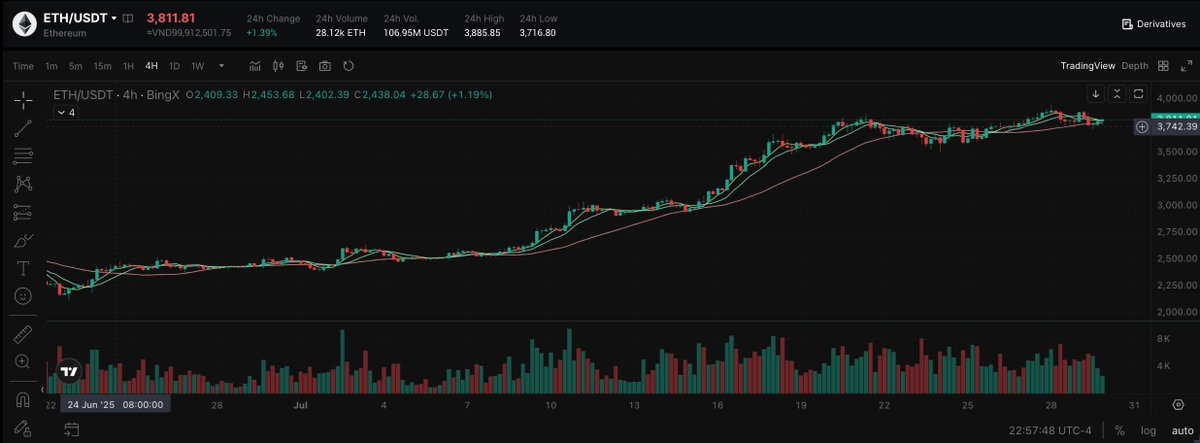Open the TradingView logo link
Viewport: 1200px width, 443px height.
click(68, 371)
